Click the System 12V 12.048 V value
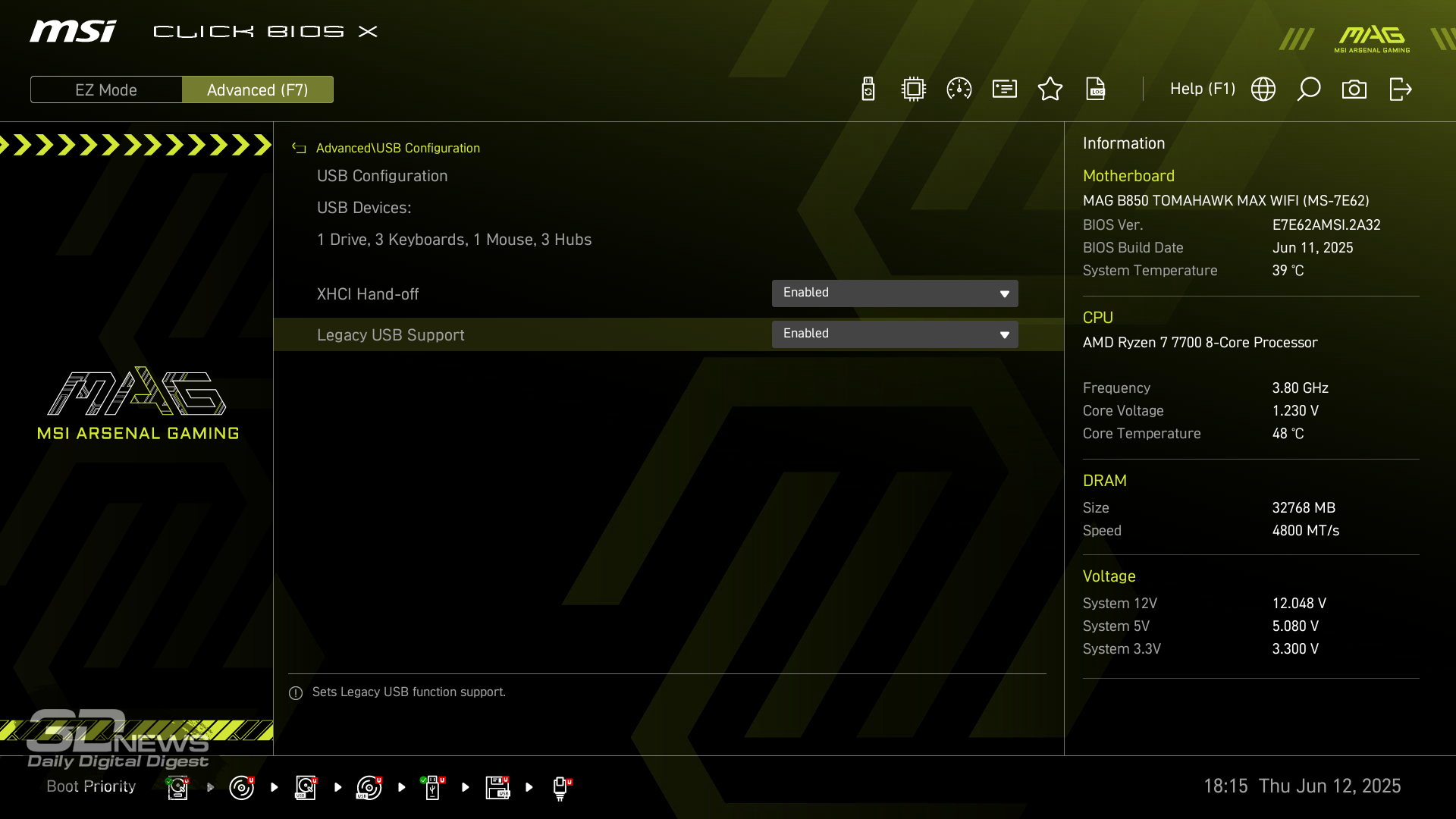This screenshot has height=819, width=1456. 1299,604
